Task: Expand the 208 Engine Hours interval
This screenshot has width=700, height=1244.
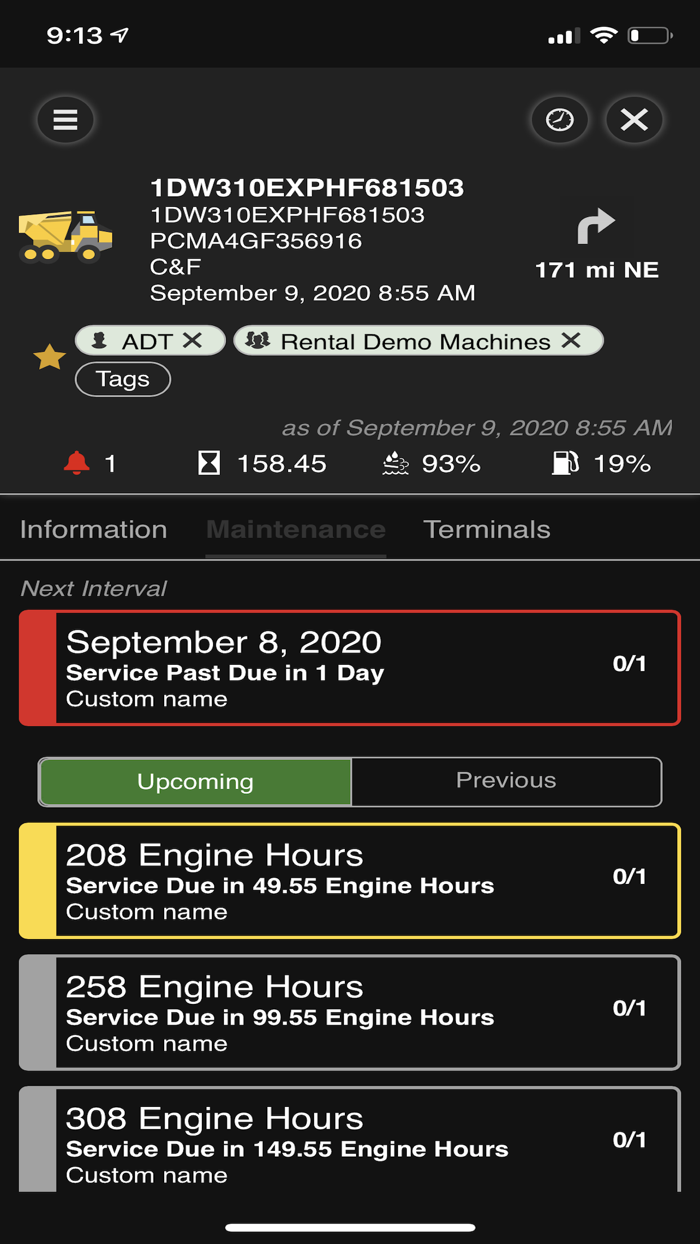Action: 350,880
